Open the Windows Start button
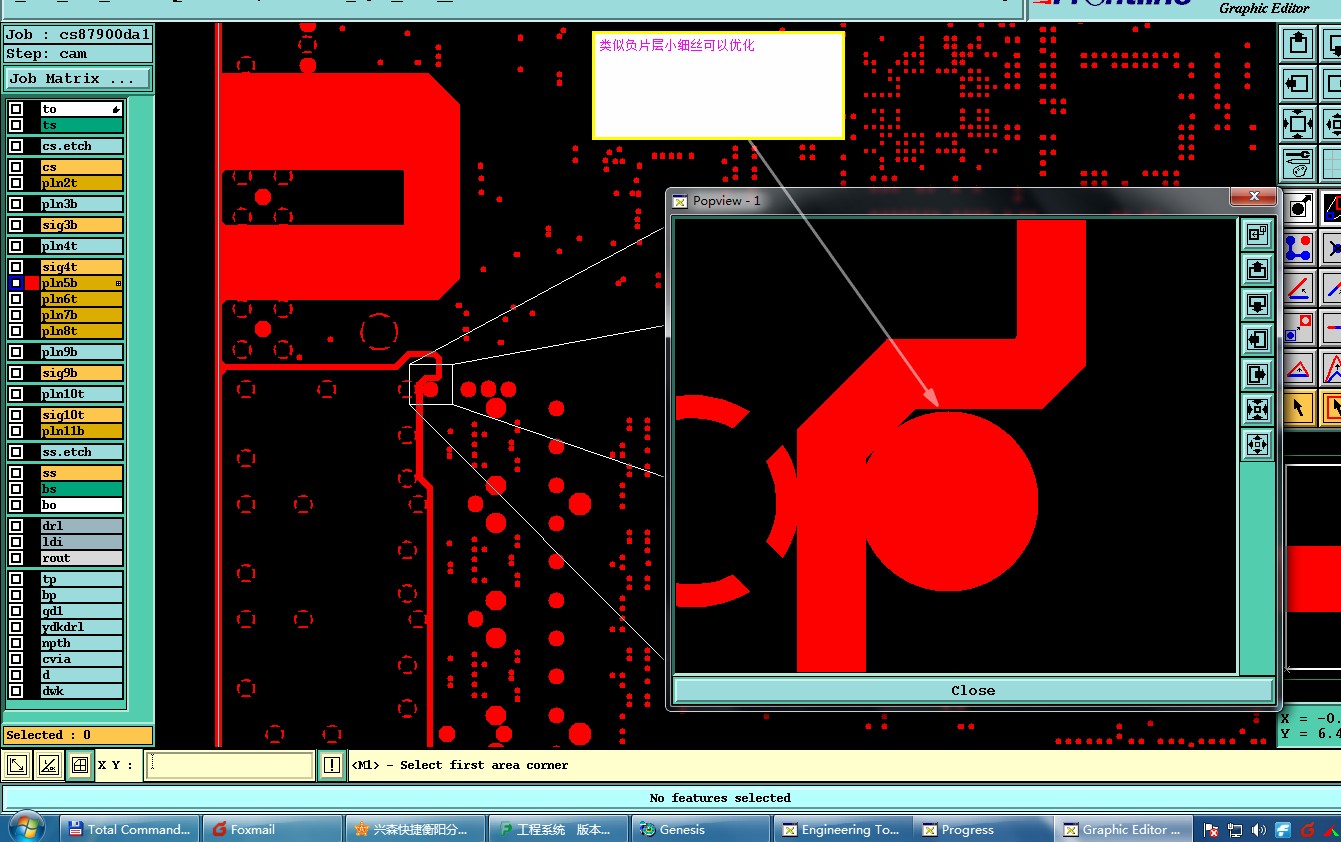Image resolution: width=1341 pixels, height=842 pixels. tap(27, 828)
